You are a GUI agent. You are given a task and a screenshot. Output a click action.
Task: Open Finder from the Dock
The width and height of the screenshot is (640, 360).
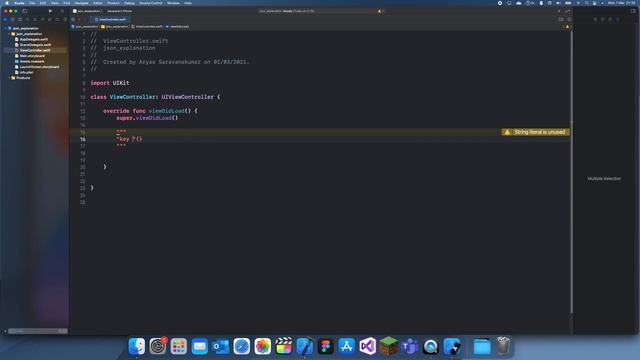pos(137,346)
